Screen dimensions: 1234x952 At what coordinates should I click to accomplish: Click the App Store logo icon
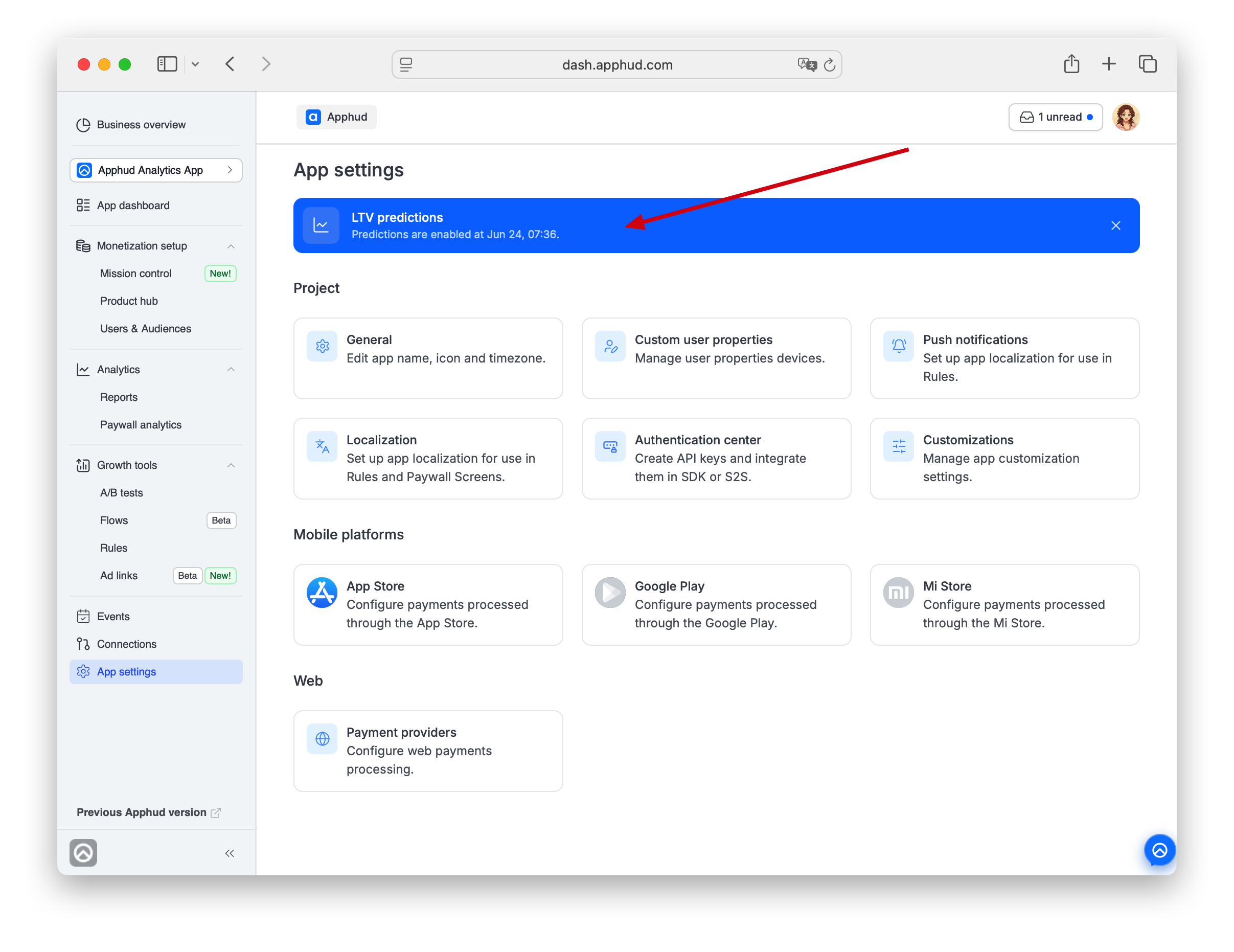point(322,593)
